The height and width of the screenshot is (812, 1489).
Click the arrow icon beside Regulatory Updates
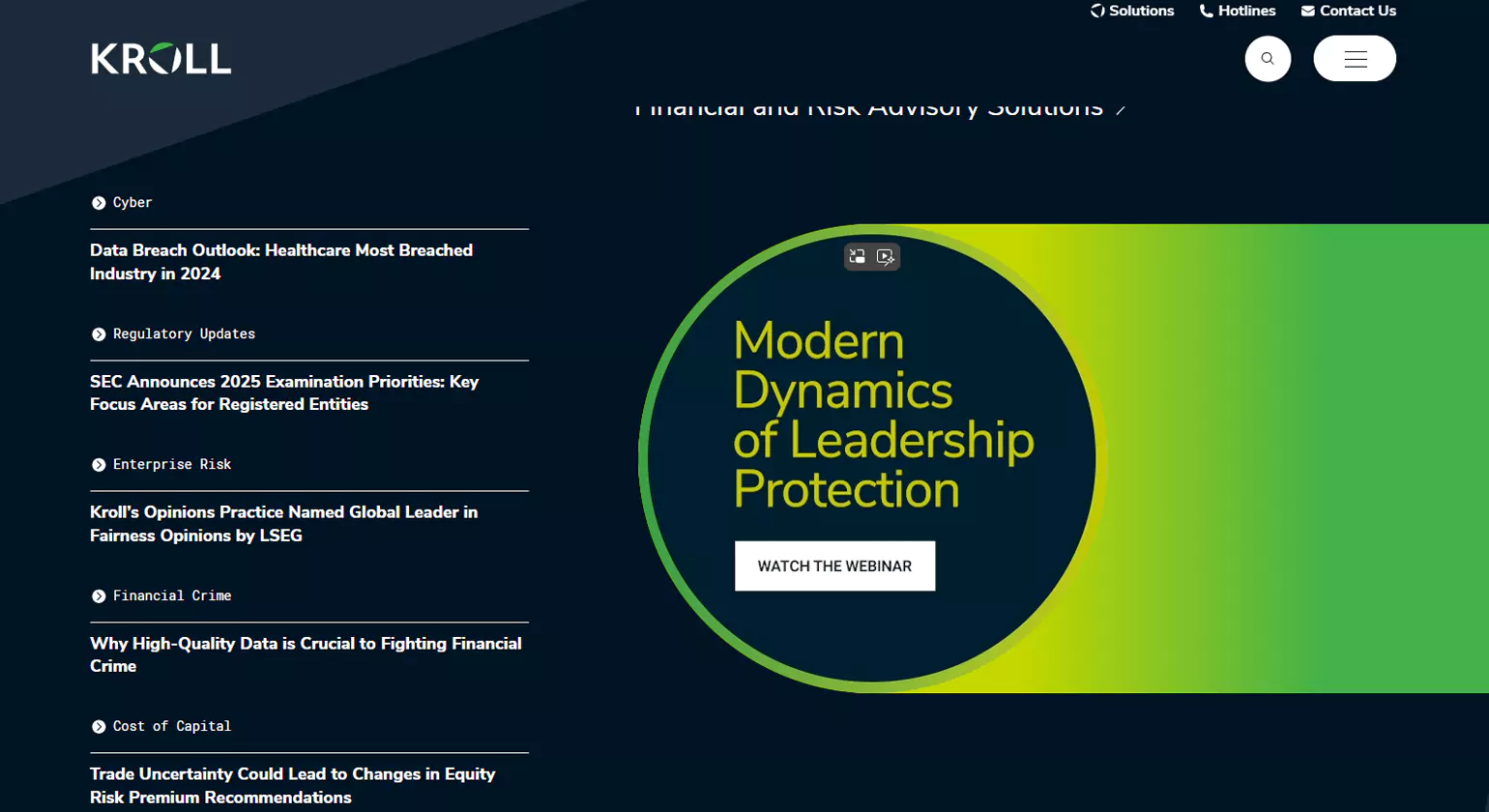[x=99, y=334]
